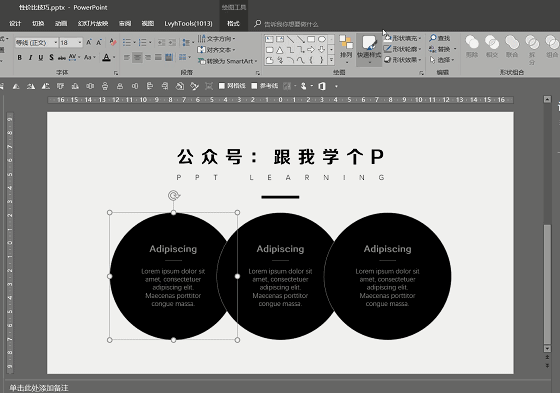Expand the 形状填充 shape fill dropdown
560x393 pixels.
click(403, 38)
